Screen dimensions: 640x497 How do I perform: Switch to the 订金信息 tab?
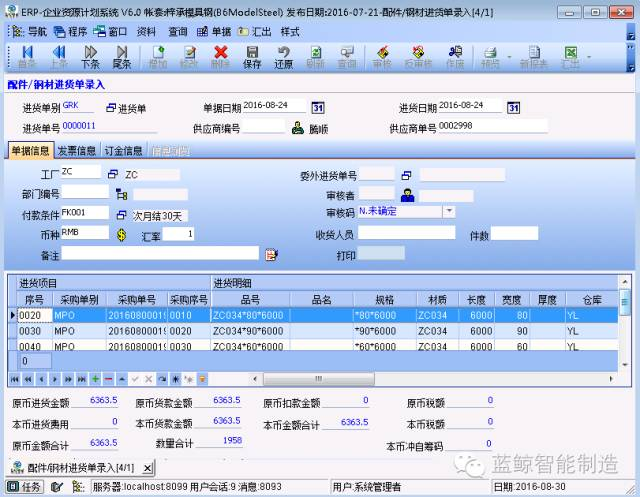(x=123, y=151)
